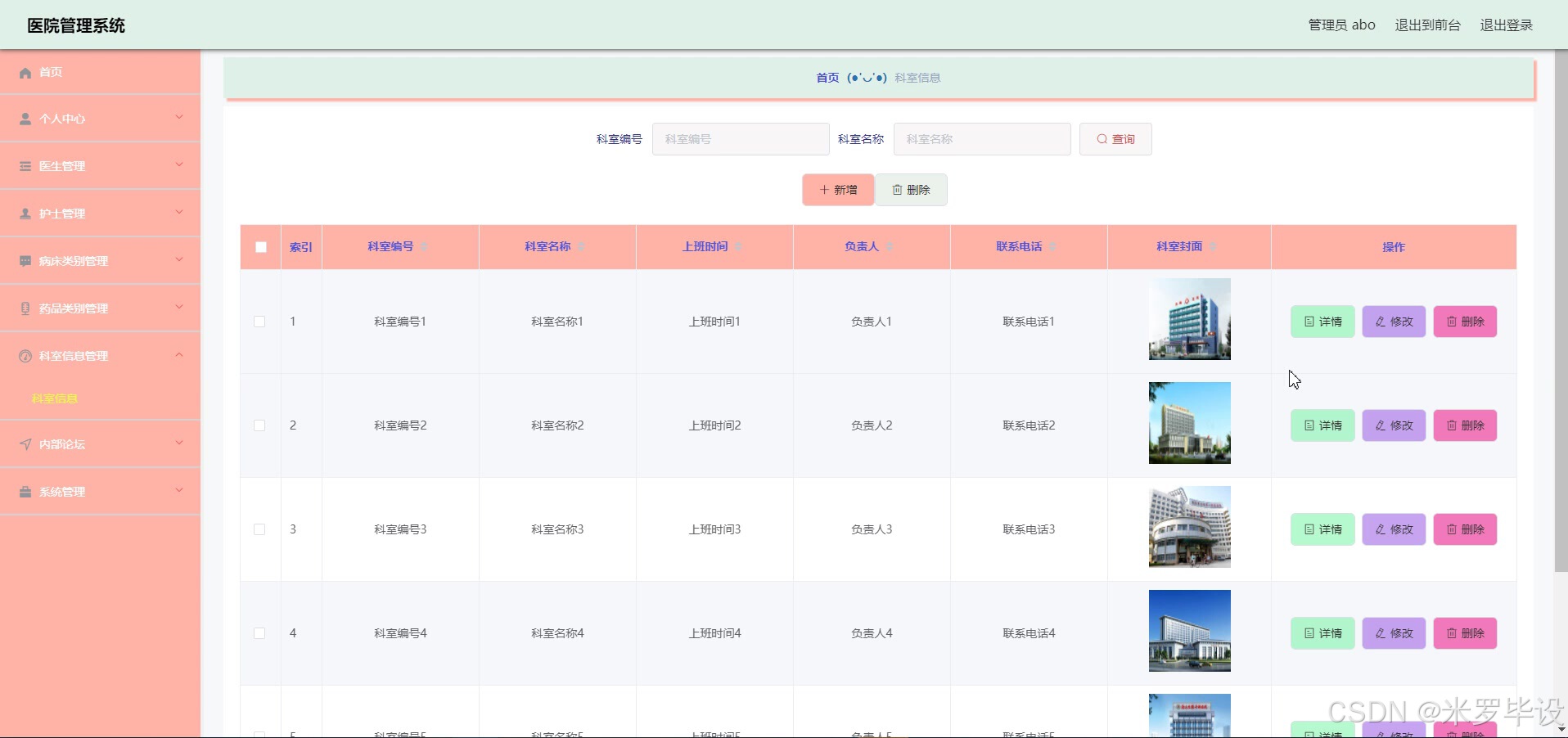Image resolution: width=1568 pixels, height=738 pixels.
Task: Click 修改 for row 科室编号4
Action: (1394, 633)
